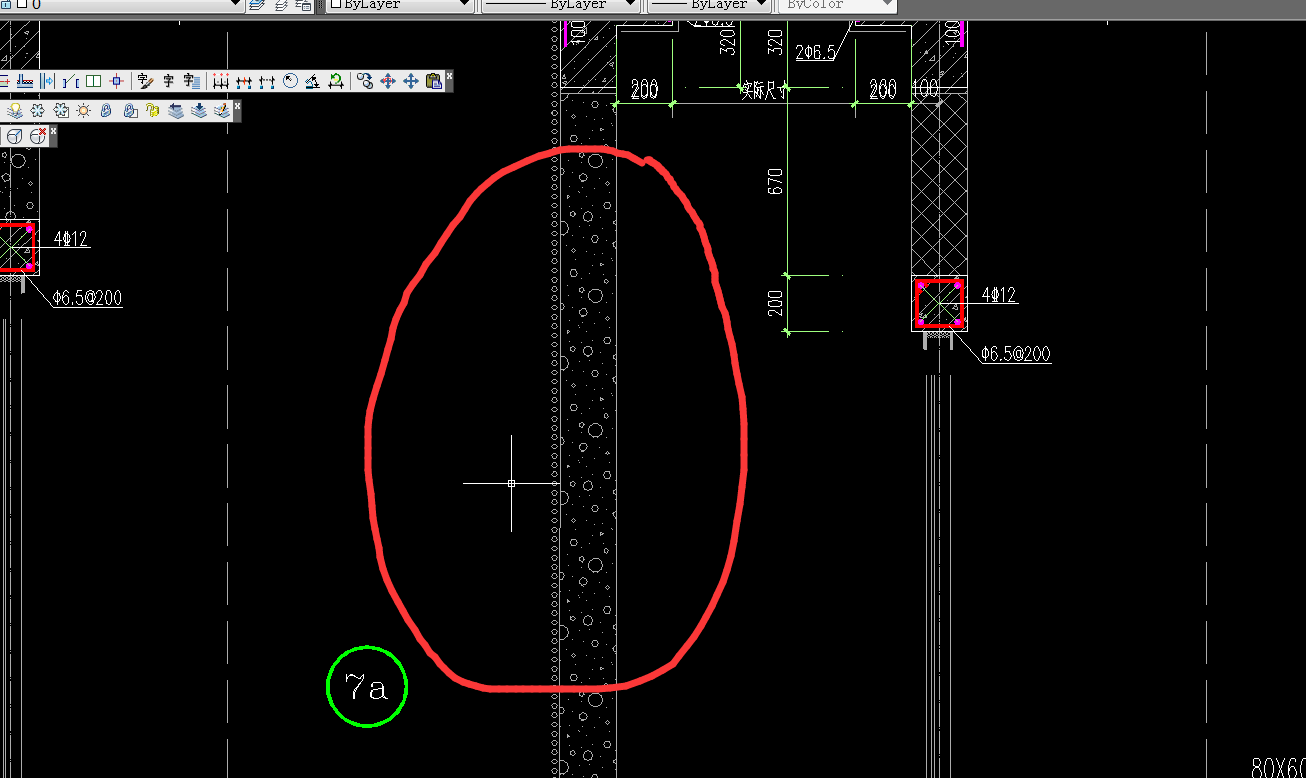
Task: Select the red and blue four-way arrows tool
Action: [388, 81]
